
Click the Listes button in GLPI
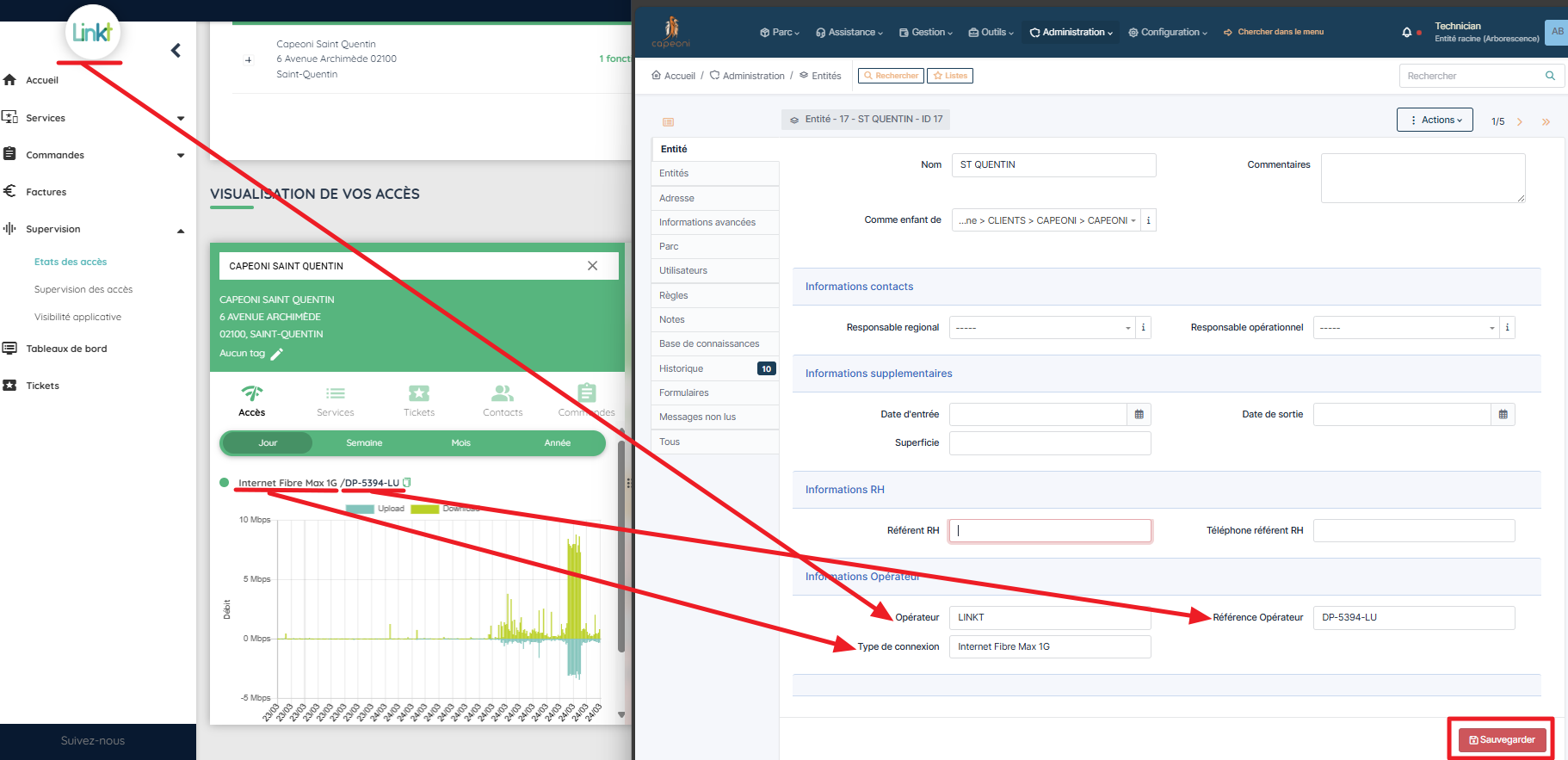coord(950,76)
